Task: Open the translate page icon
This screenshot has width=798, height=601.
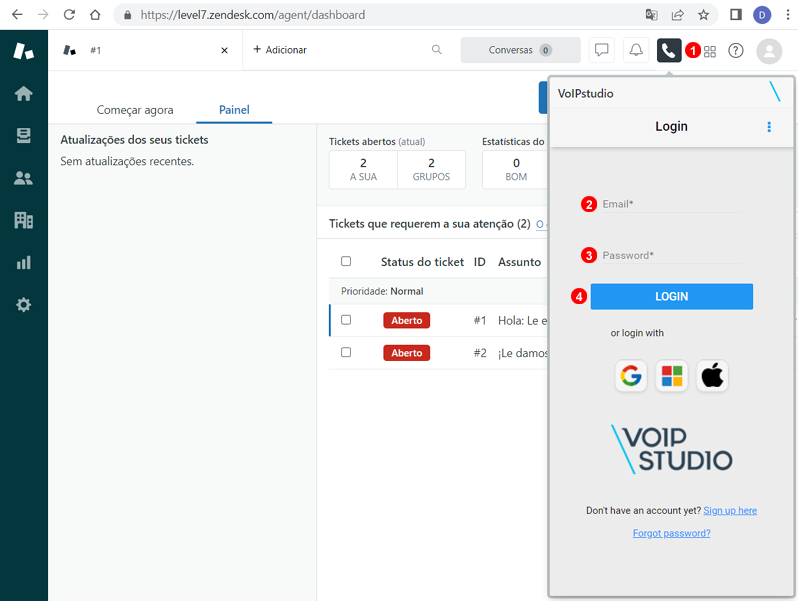Action: (651, 15)
